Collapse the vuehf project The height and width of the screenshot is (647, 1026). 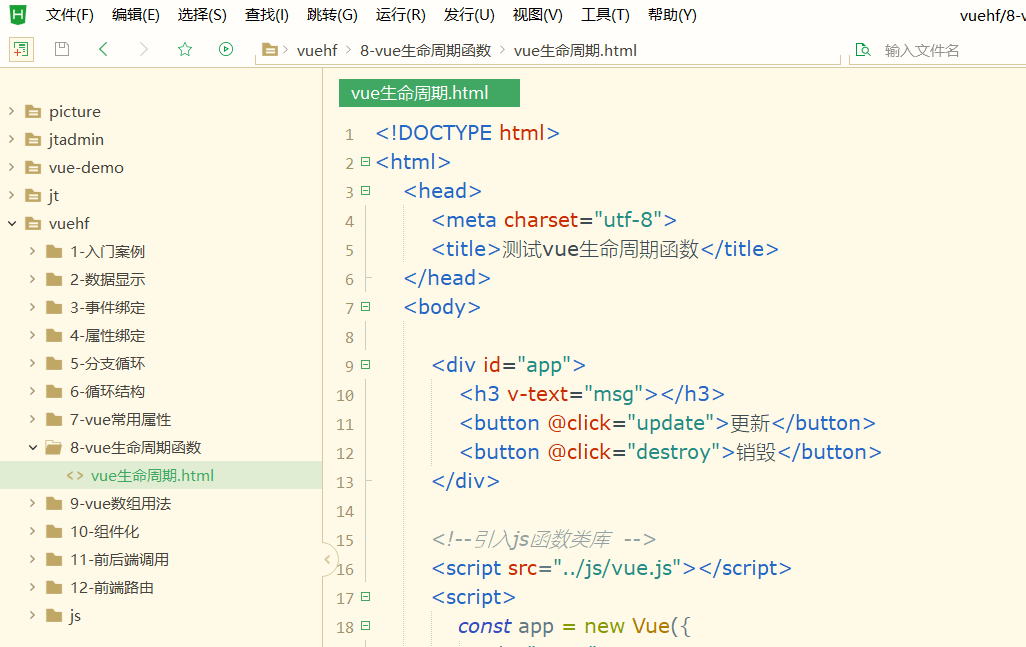point(12,224)
